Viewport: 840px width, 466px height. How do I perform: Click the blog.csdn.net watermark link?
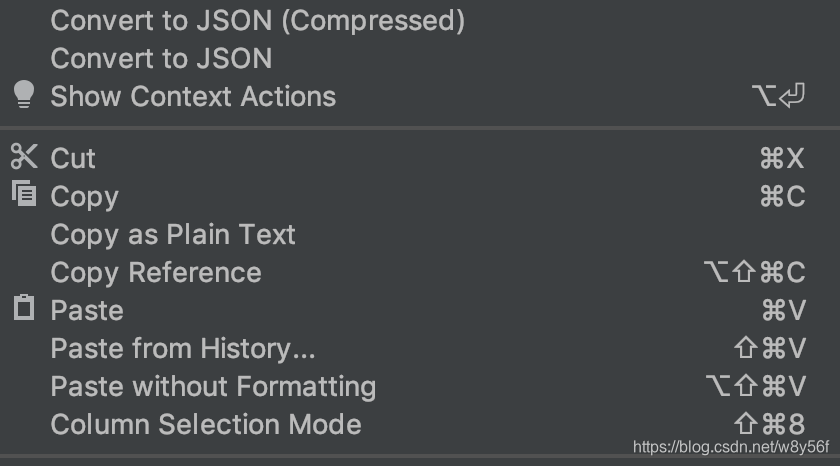tap(731, 446)
